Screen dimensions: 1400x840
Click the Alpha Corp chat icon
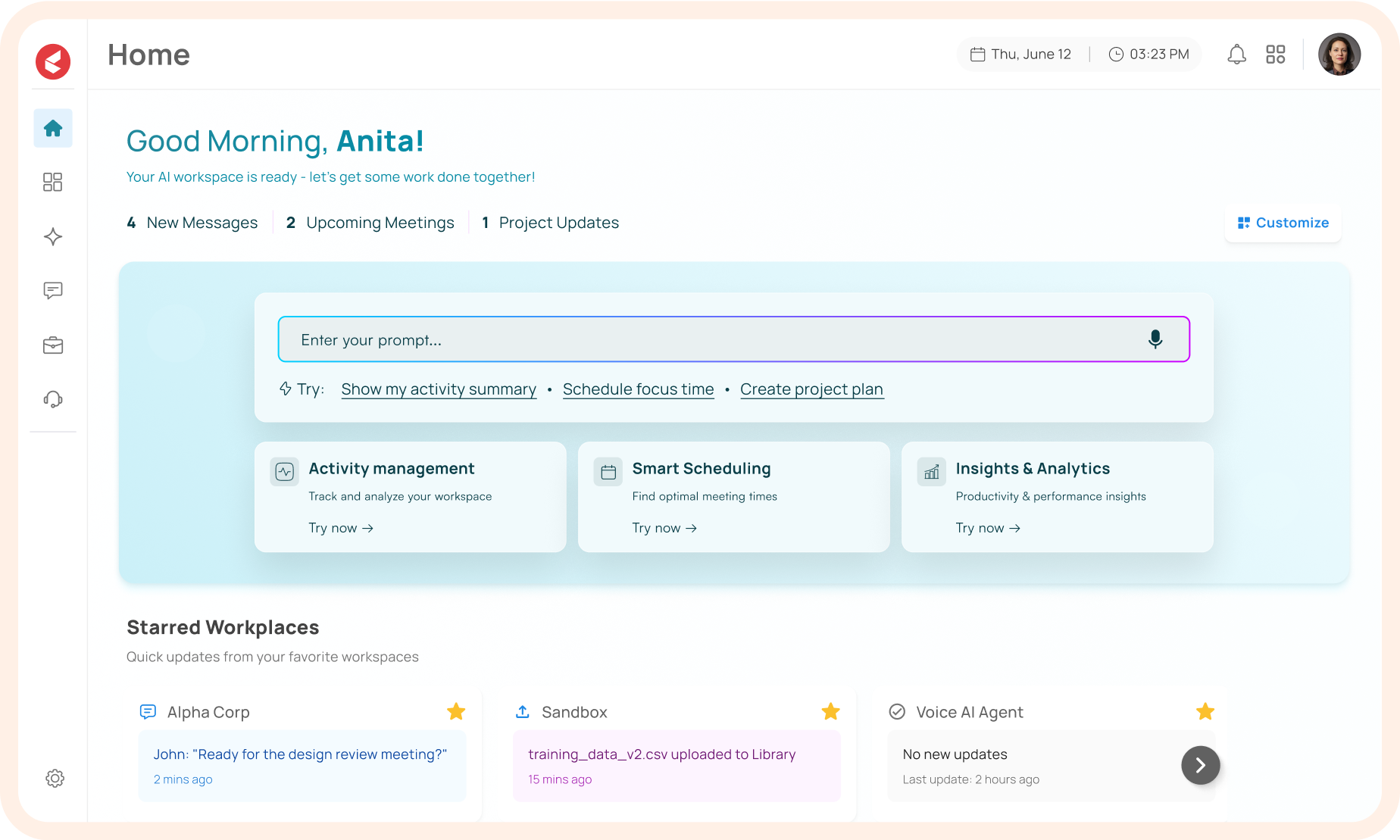tap(148, 712)
